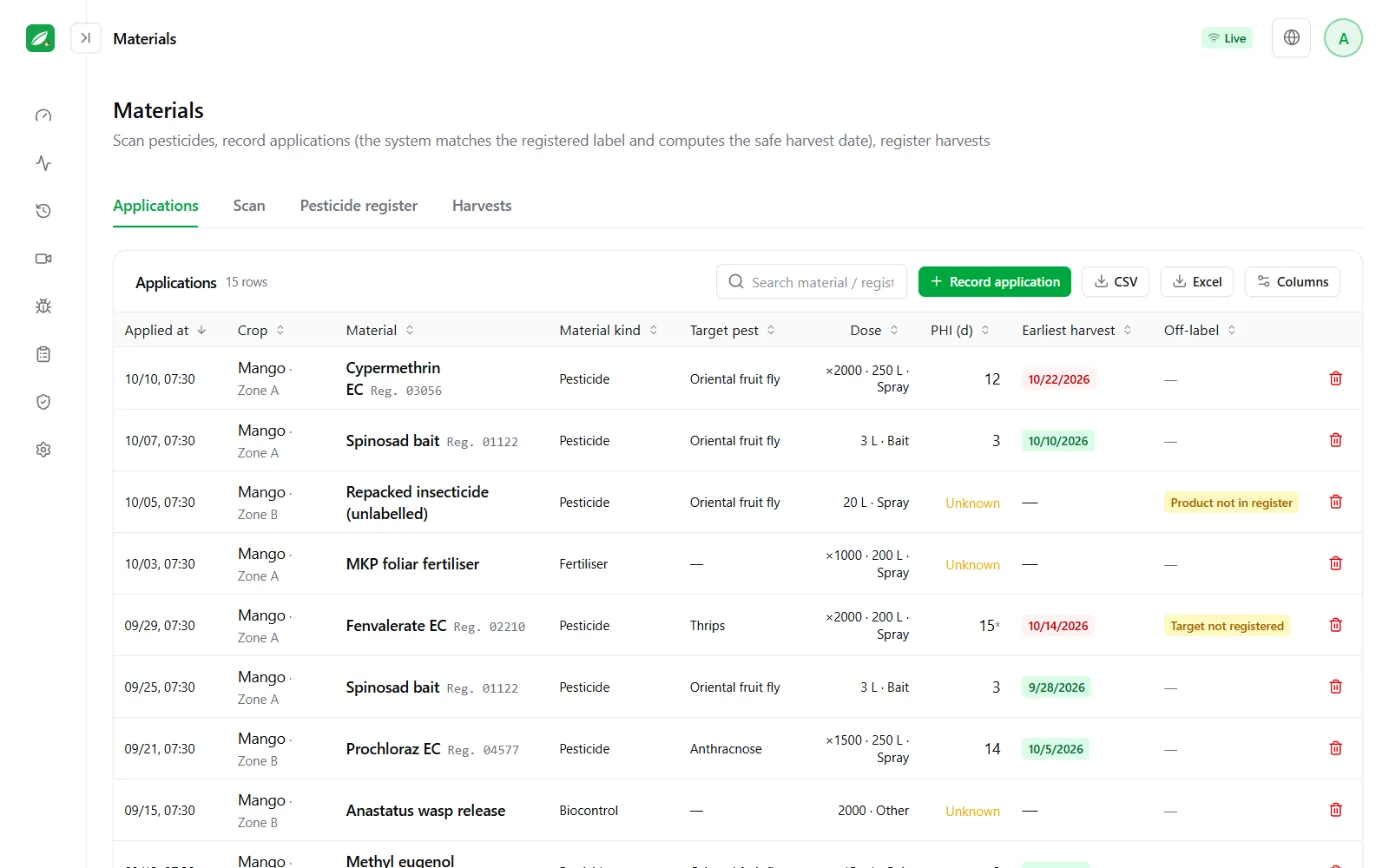Sort by the Applied at column
This screenshot has width=1388, height=868.
coord(166,330)
